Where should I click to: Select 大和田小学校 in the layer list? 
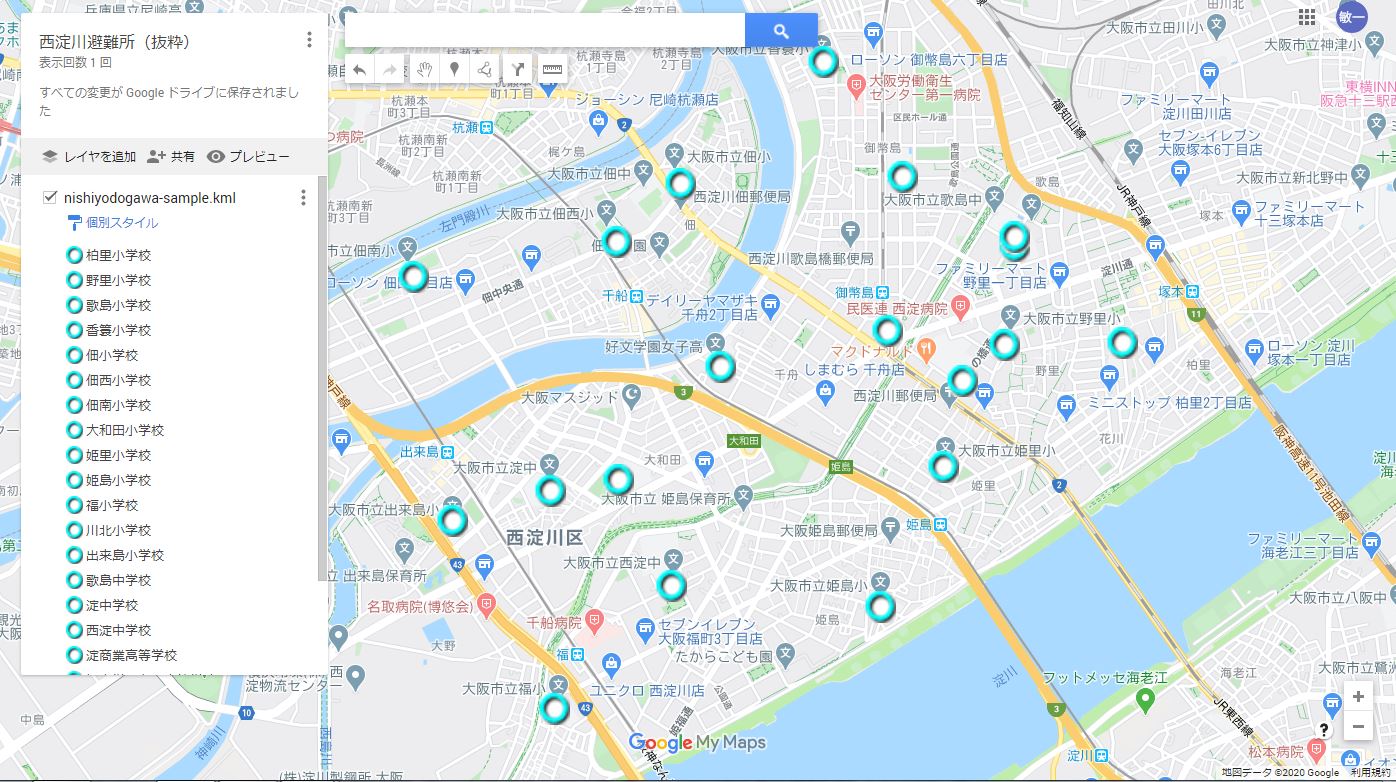(124, 430)
